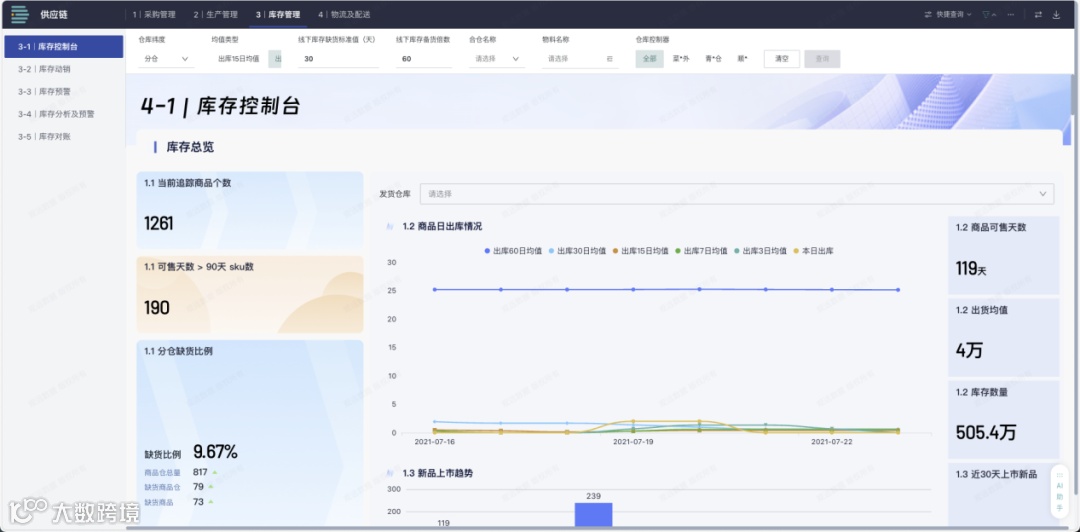Screen dimensions: 1080x532
Task: Expand the 快捷查询 dropdown
Action: (948, 14)
